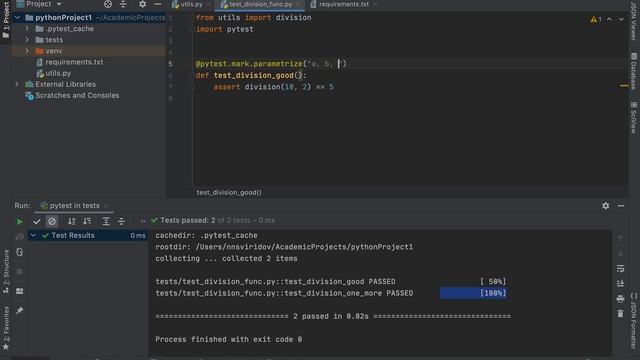Hide the Run tool window
The image size is (640, 360).
pos(621,206)
